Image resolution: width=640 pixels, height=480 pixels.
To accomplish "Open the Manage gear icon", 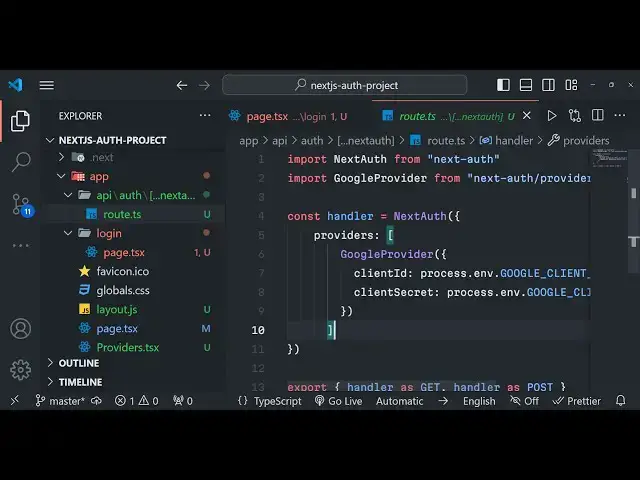I will pos(20,370).
